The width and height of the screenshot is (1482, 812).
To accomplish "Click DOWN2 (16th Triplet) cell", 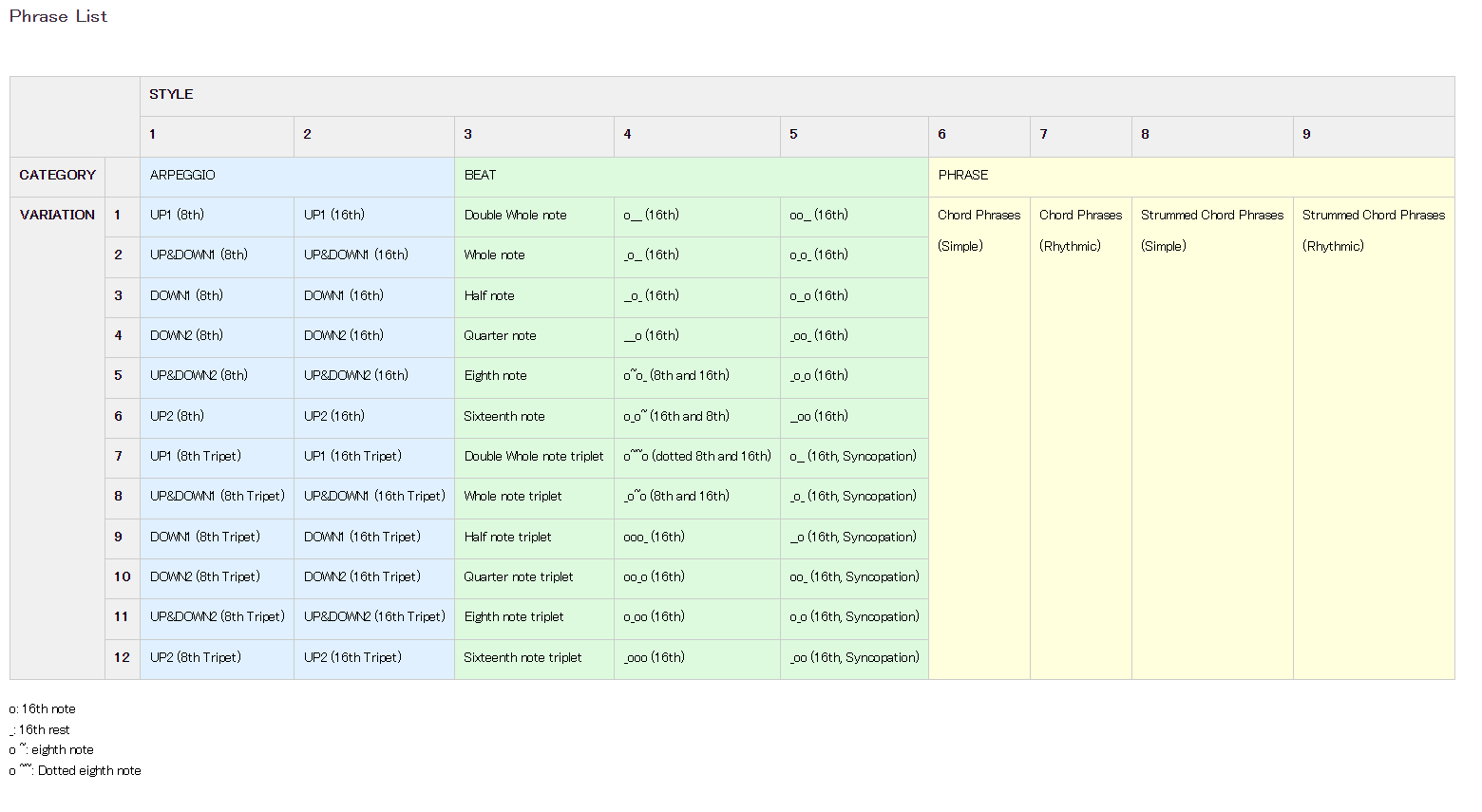I will (x=374, y=578).
